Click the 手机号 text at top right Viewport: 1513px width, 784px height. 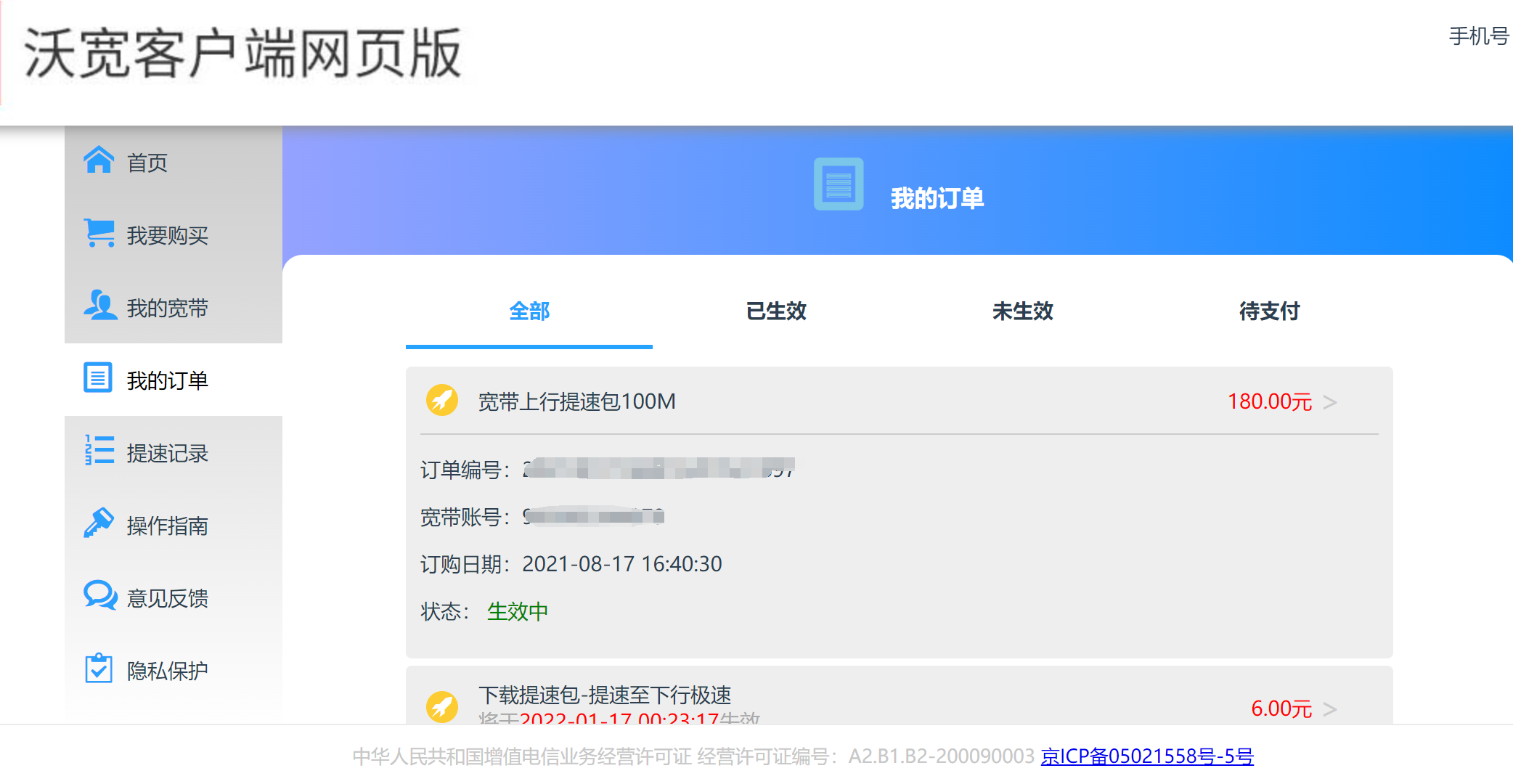pyautogui.click(x=1480, y=36)
